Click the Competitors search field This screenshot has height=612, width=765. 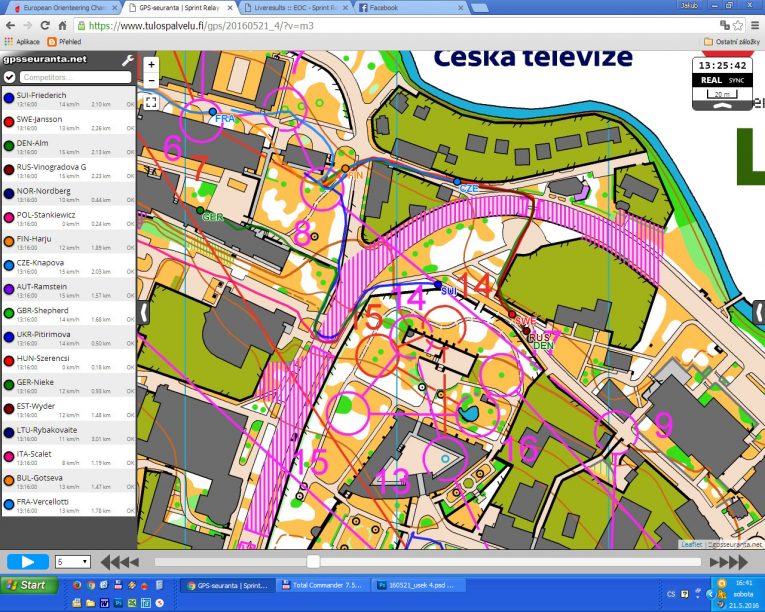pos(75,77)
